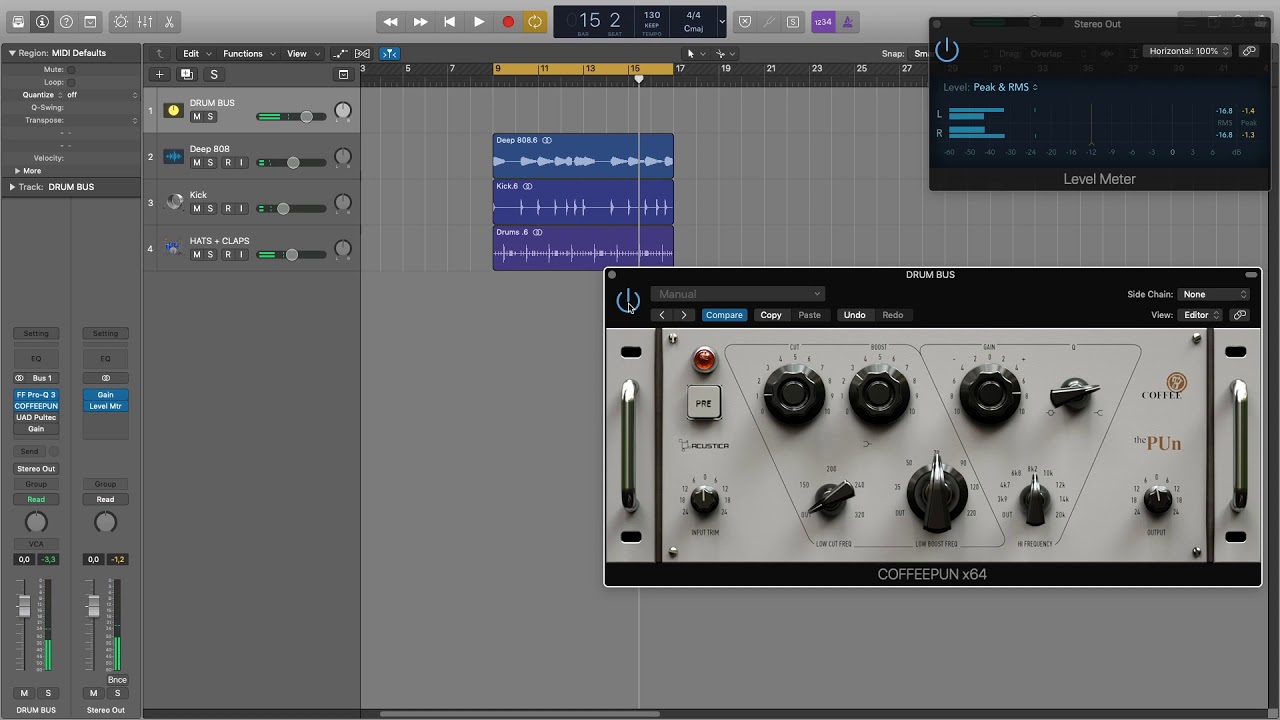Toggle the Count-in 1234 button
Screen dimensions: 1280x720
(823, 21)
